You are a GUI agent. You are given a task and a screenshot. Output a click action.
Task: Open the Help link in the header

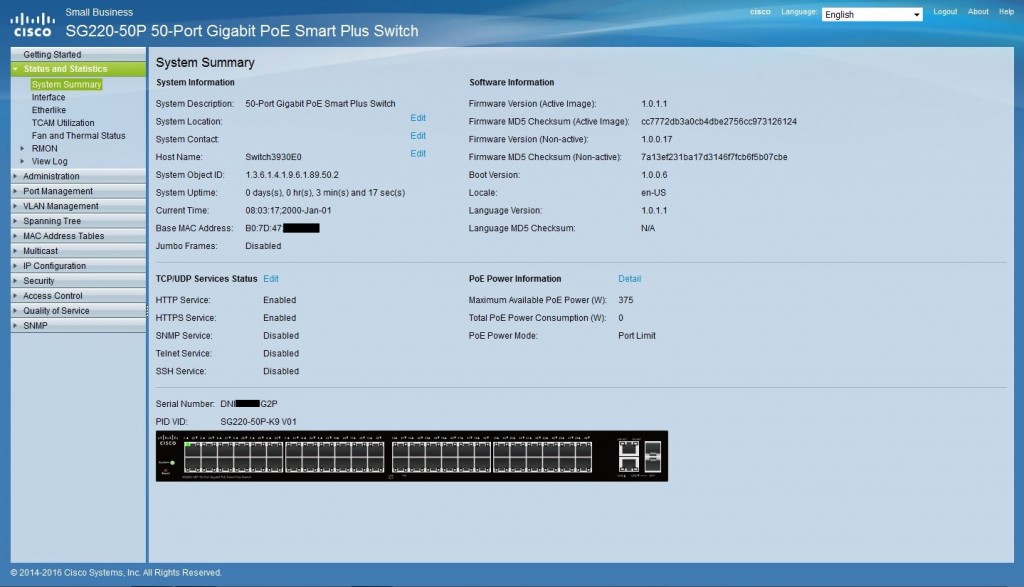pos(1006,12)
